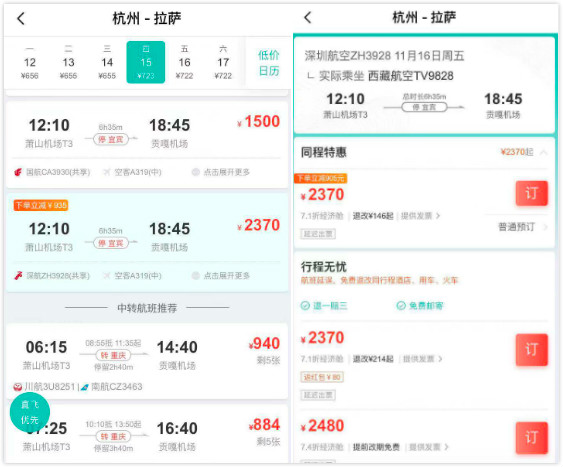
Task: Select date tab 14 Wednesday ¥655
Action: click(107, 62)
